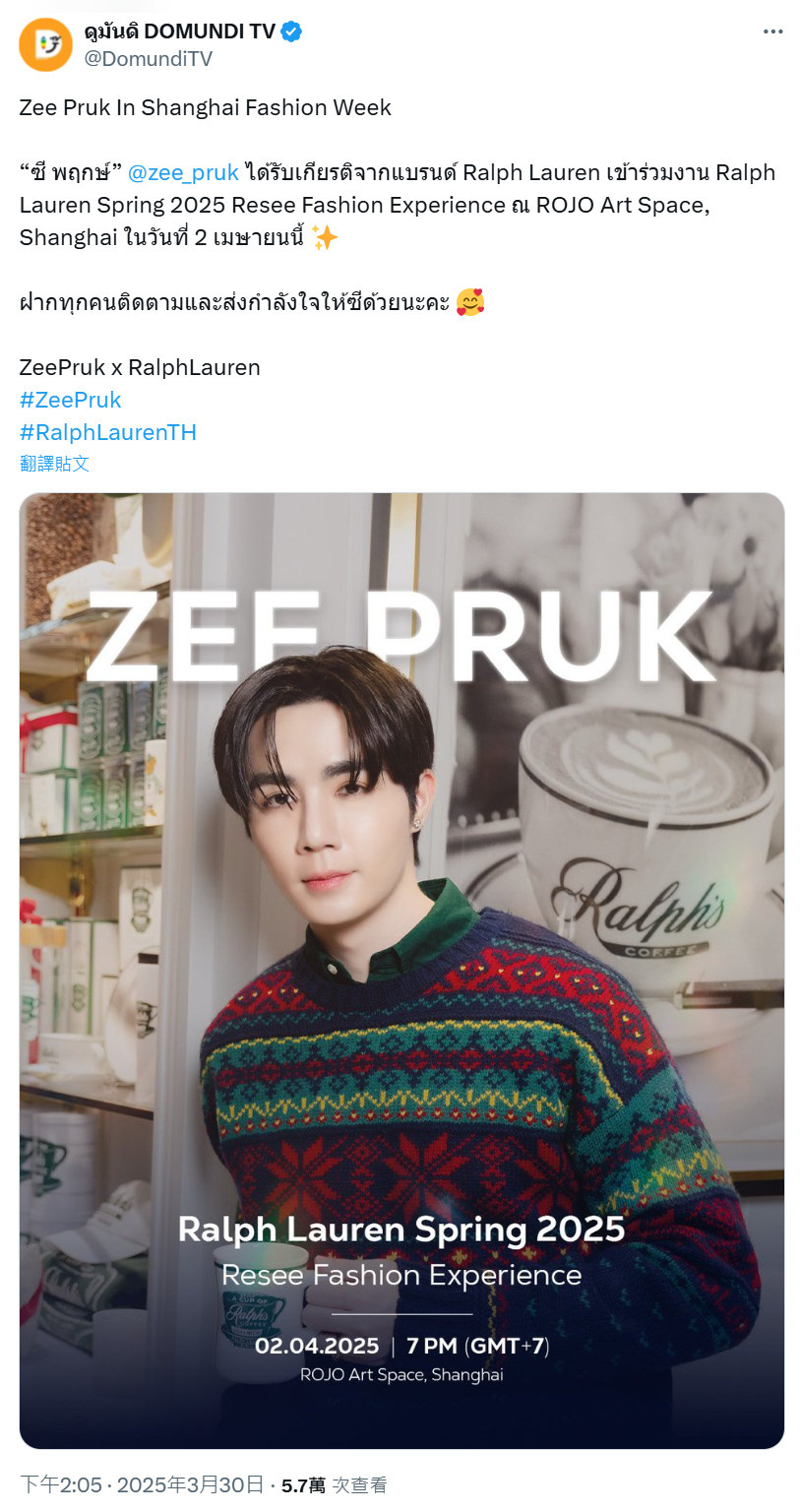Click the Ralph Lauren Spring 2025 poster text

pos(401,1229)
